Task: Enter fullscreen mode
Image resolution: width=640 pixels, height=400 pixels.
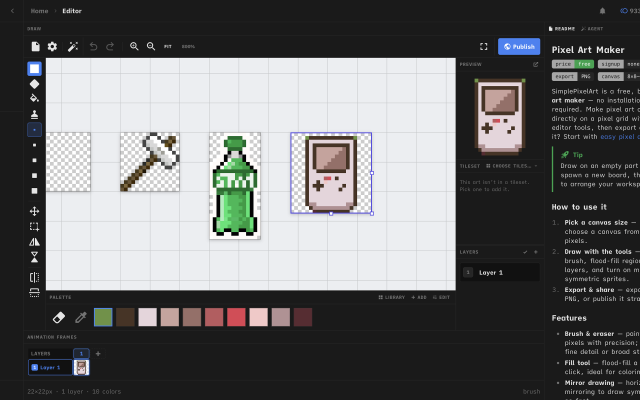Action: [x=484, y=47]
